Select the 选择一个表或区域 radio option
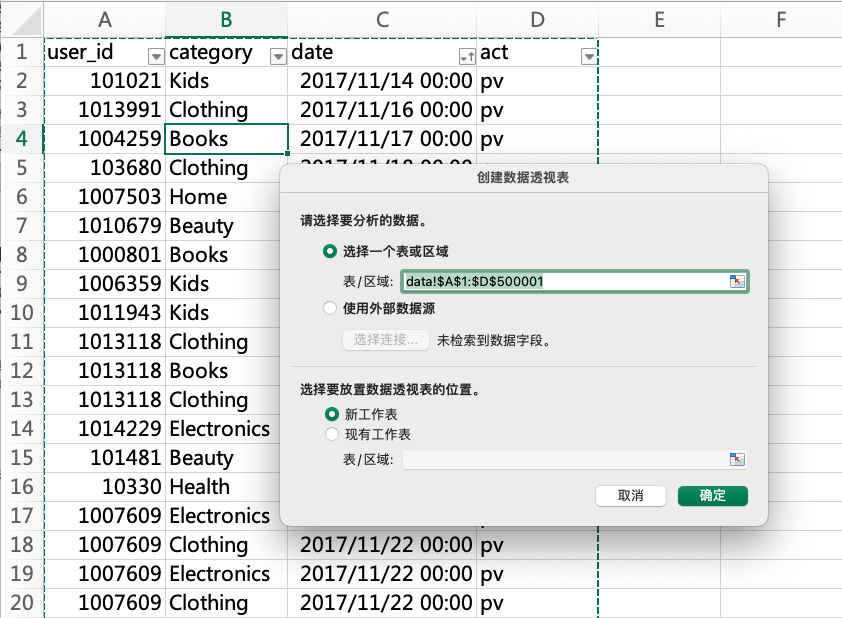842x618 pixels. pyautogui.click(x=329, y=251)
